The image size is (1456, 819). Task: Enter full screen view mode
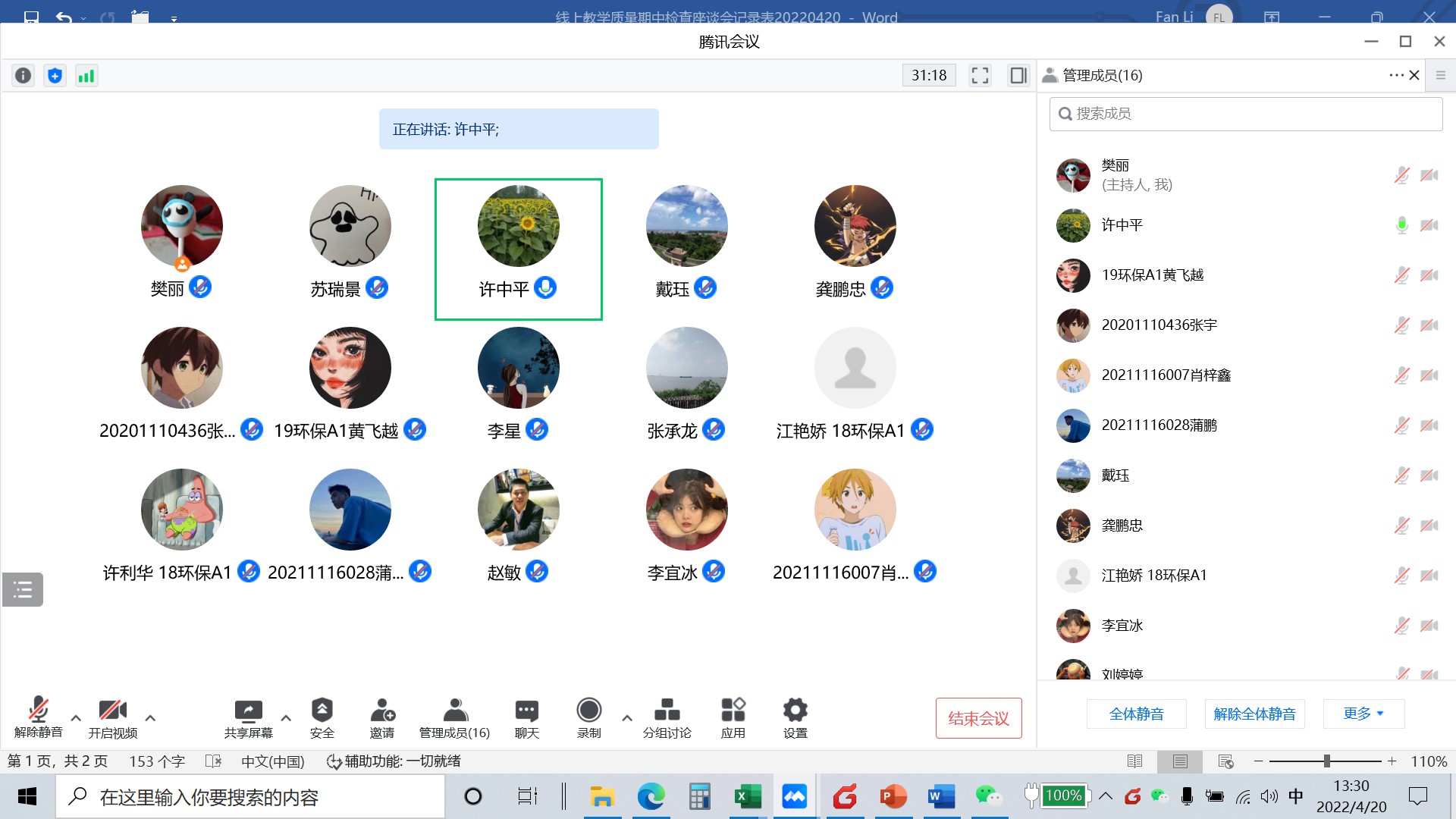point(980,75)
